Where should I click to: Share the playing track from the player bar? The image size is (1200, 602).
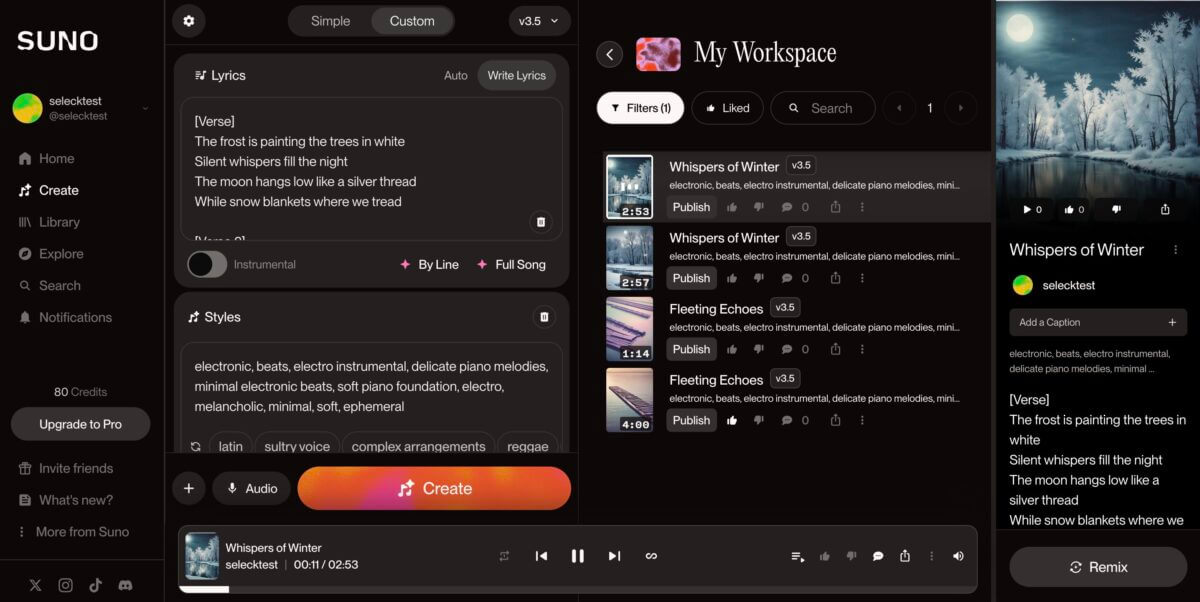[905, 556]
